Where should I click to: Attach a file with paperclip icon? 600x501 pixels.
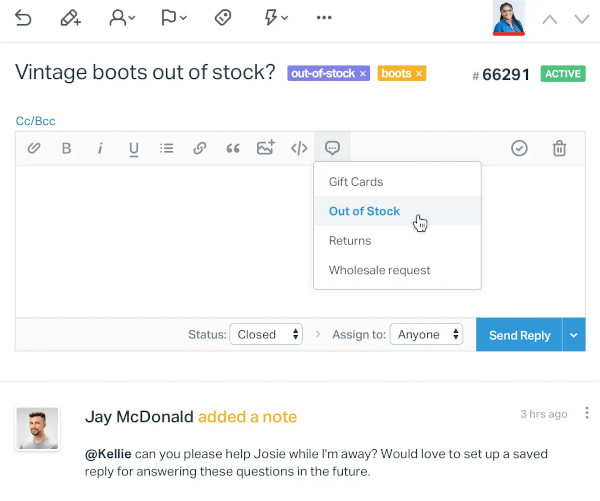pos(34,148)
